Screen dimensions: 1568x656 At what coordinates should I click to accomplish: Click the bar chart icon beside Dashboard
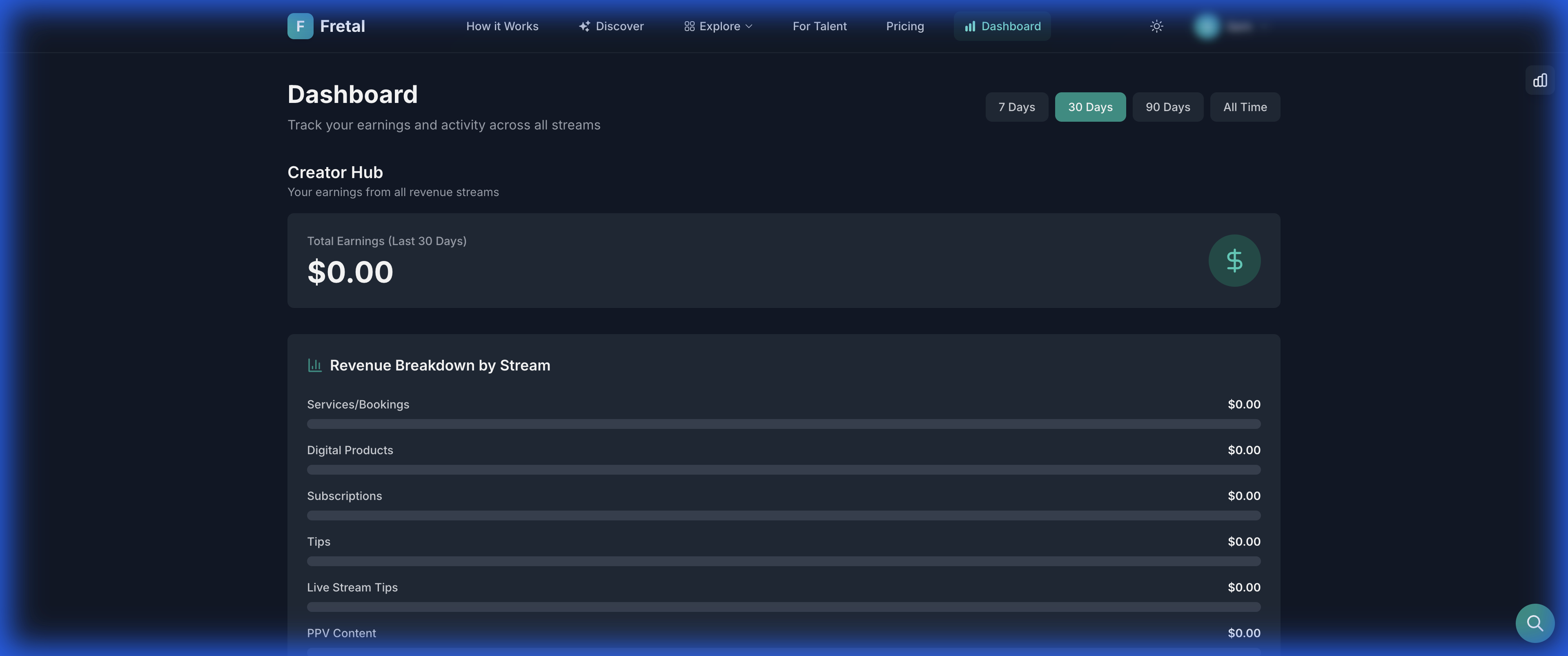point(970,26)
